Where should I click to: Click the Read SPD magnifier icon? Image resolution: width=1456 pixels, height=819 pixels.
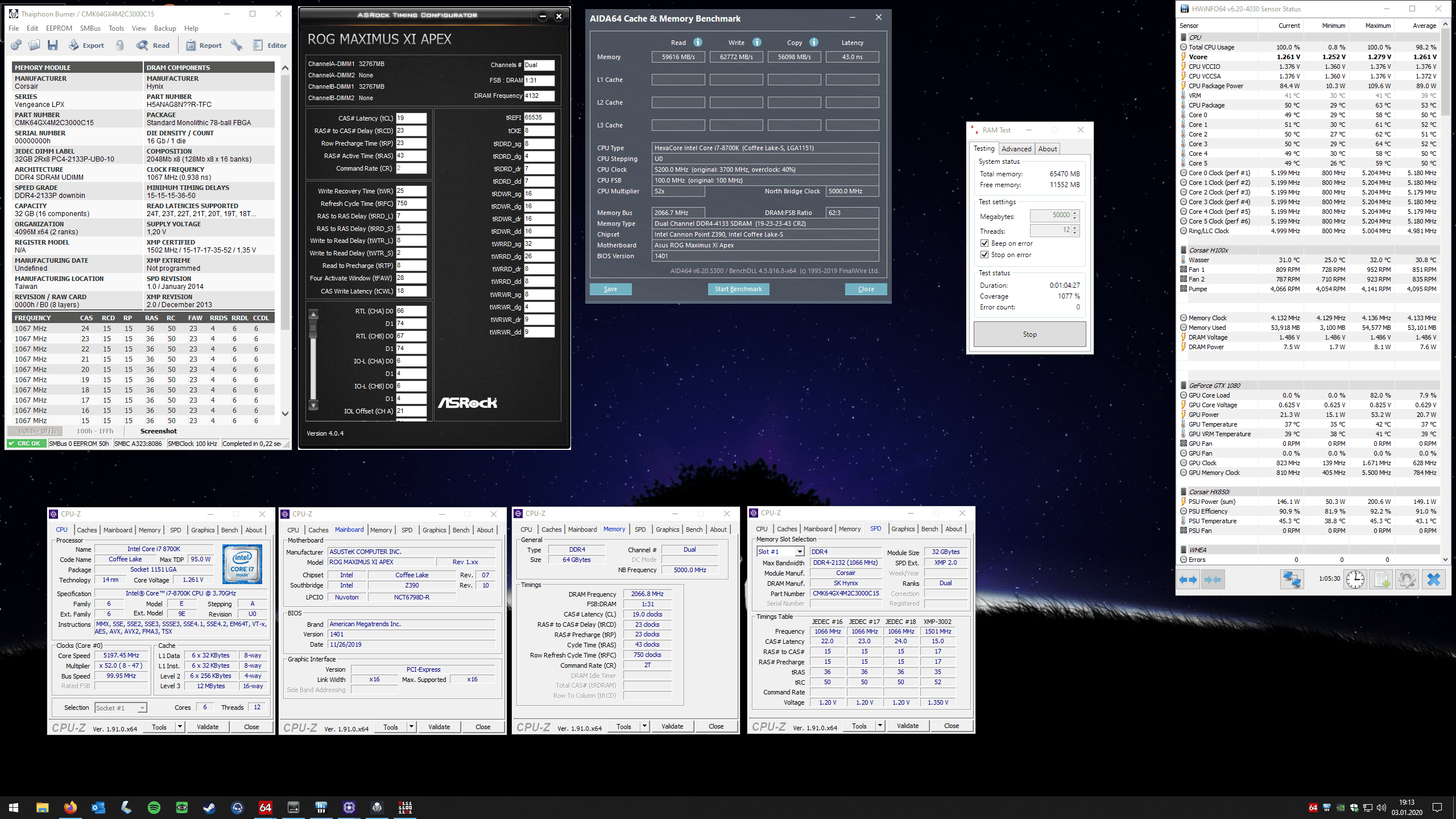[142, 45]
